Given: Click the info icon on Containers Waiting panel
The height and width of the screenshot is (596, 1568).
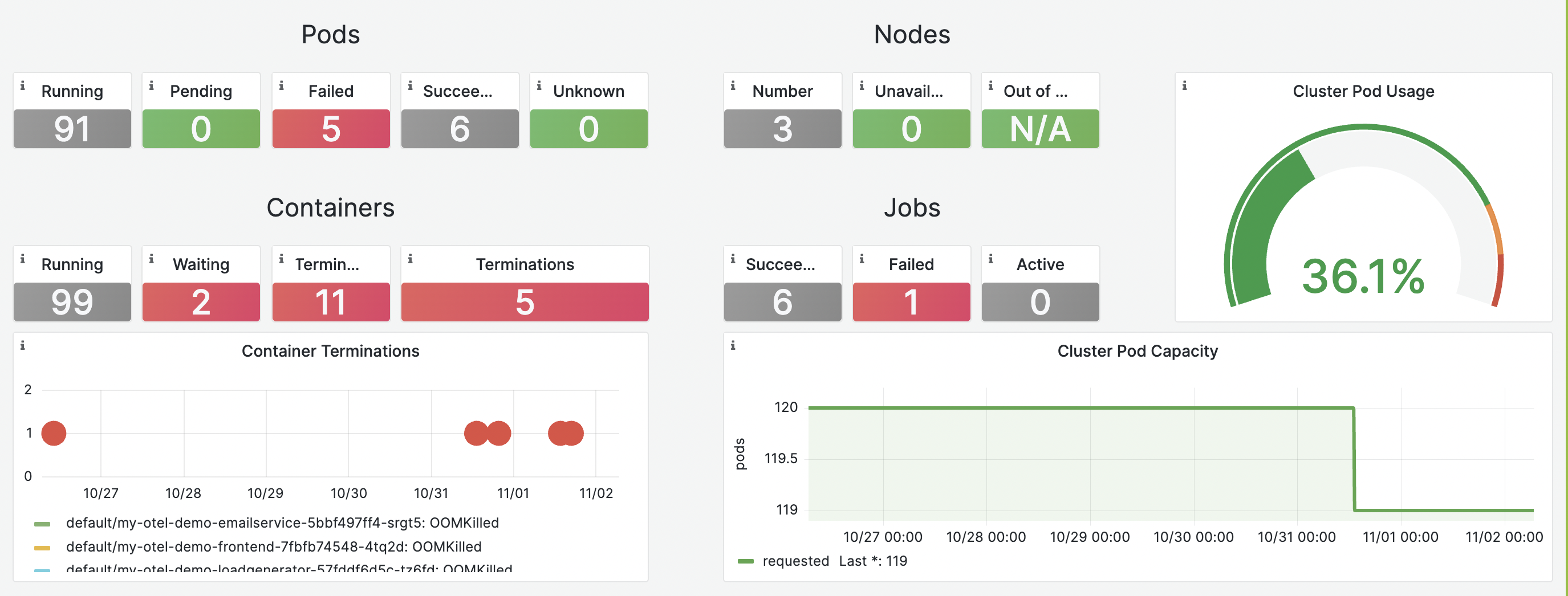Looking at the screenshot, I should tap(152, 259).
